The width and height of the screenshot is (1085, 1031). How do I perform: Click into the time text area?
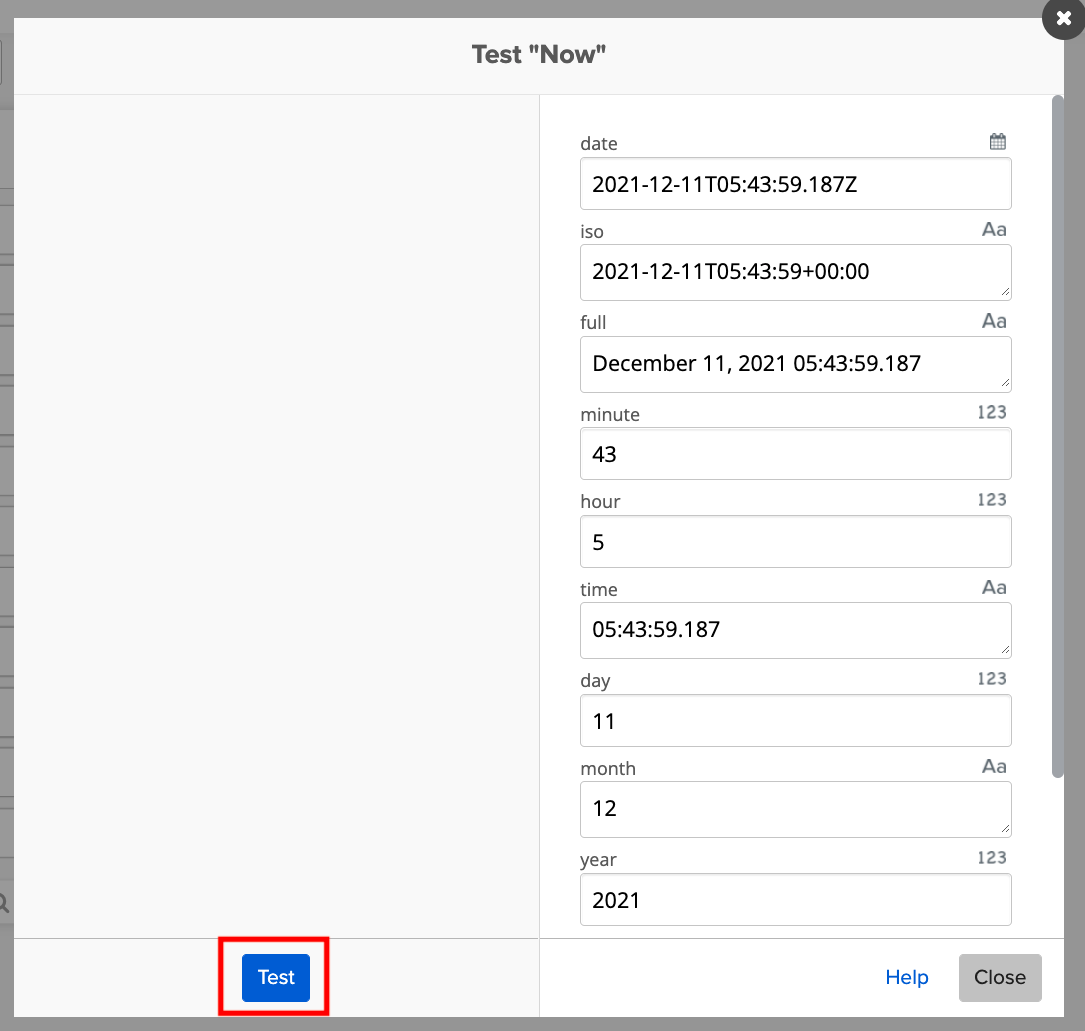click(x=795, y=630)
